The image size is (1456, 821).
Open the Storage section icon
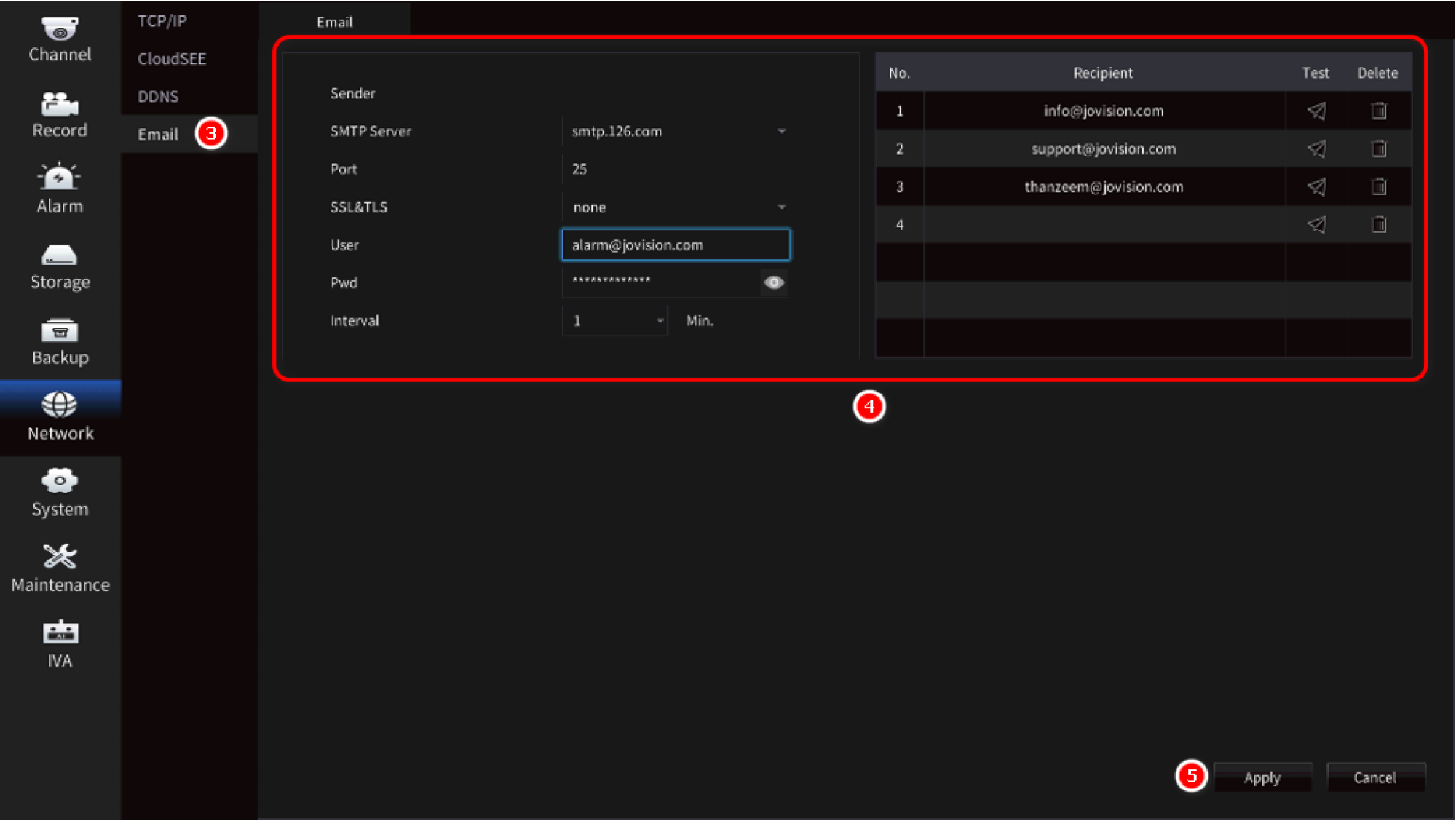(60, 256)
